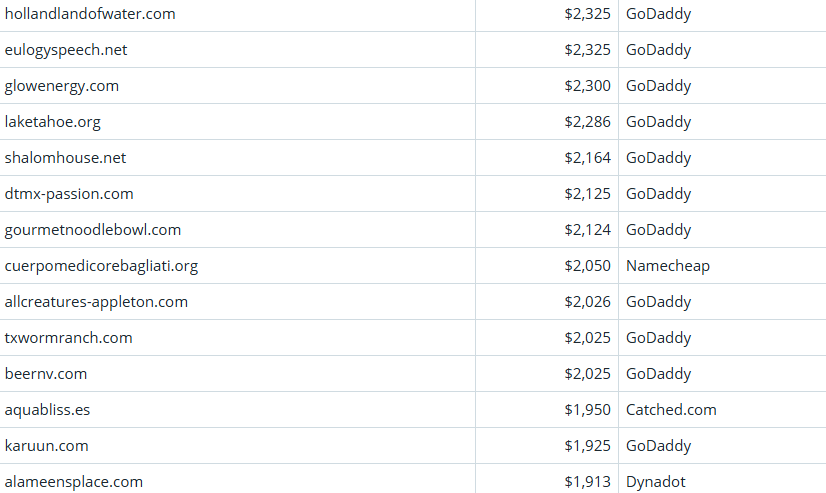Click dtmx-passion.com domain name
Screen dimensions: 826x493
[x=69, y=194]
